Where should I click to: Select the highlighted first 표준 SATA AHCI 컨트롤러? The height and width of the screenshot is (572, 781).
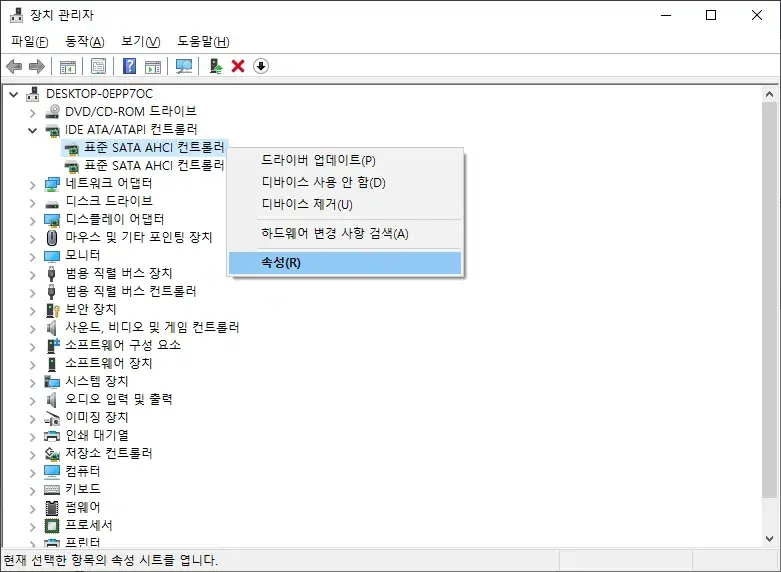pos(154,147)
